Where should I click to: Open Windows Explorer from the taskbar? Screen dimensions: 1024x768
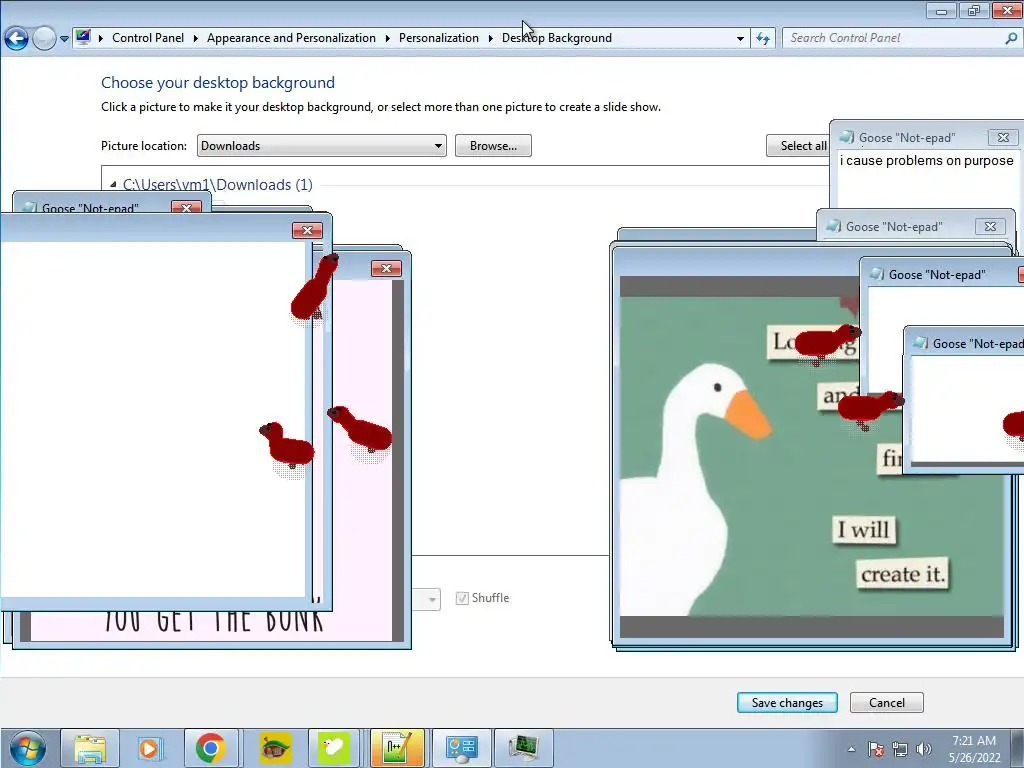point(90,748)
